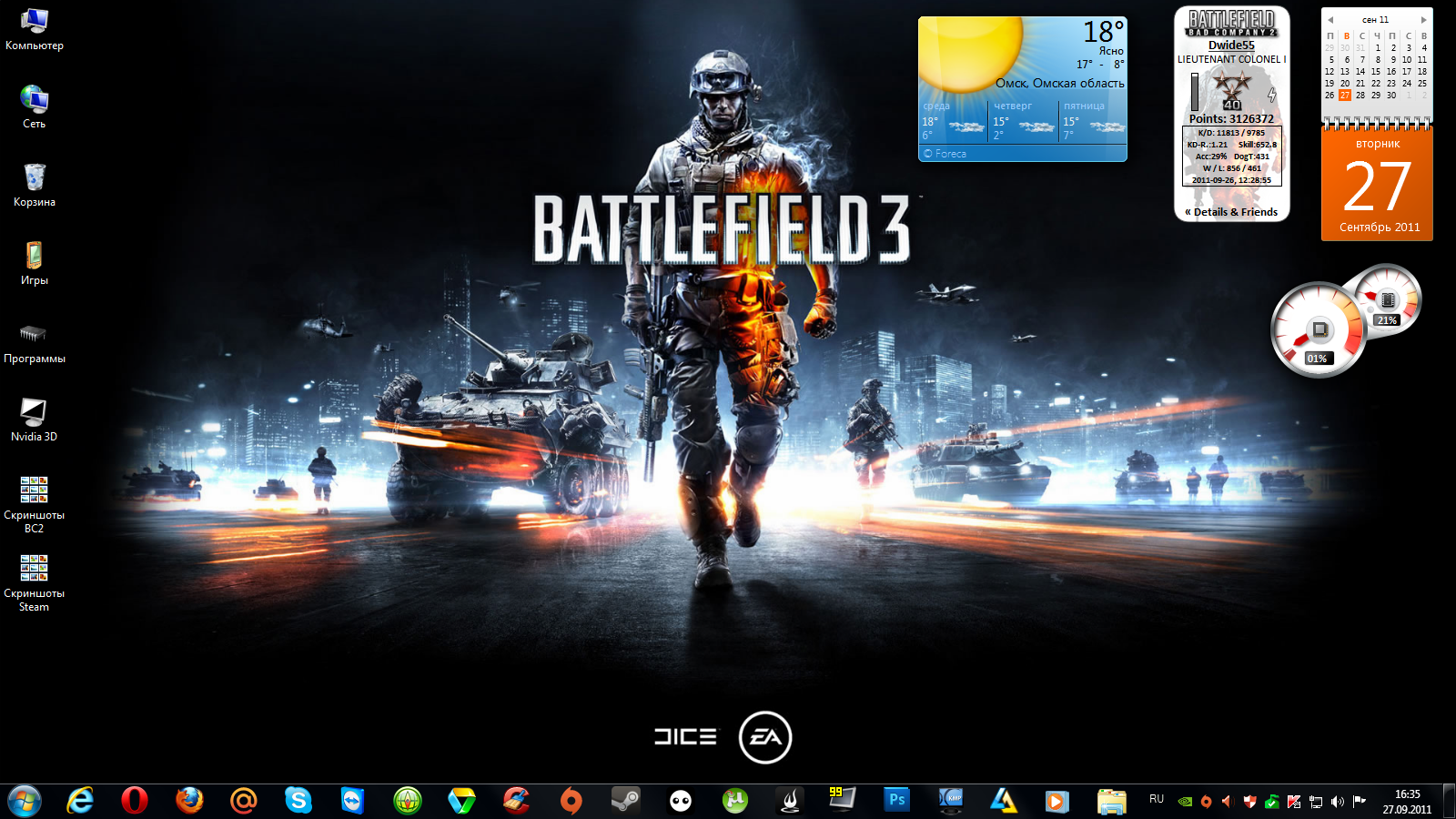This screenshot has width=1456, height=819.
Task: Open the green compass taskbar icon
Action: click(x=408, y=801)
